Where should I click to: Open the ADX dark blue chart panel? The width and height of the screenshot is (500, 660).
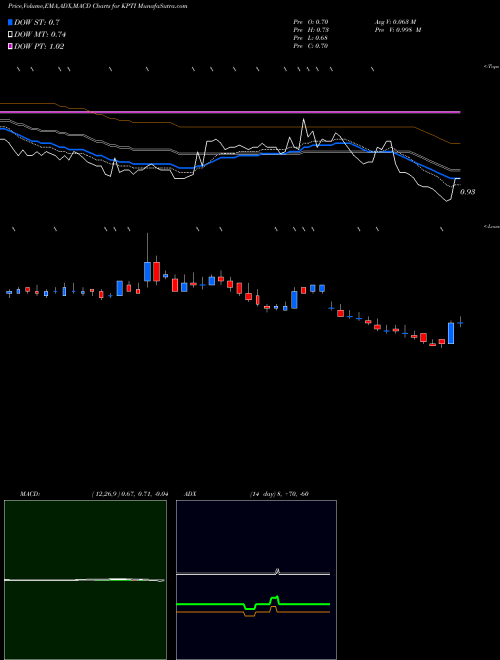click(x=256, y=580)
